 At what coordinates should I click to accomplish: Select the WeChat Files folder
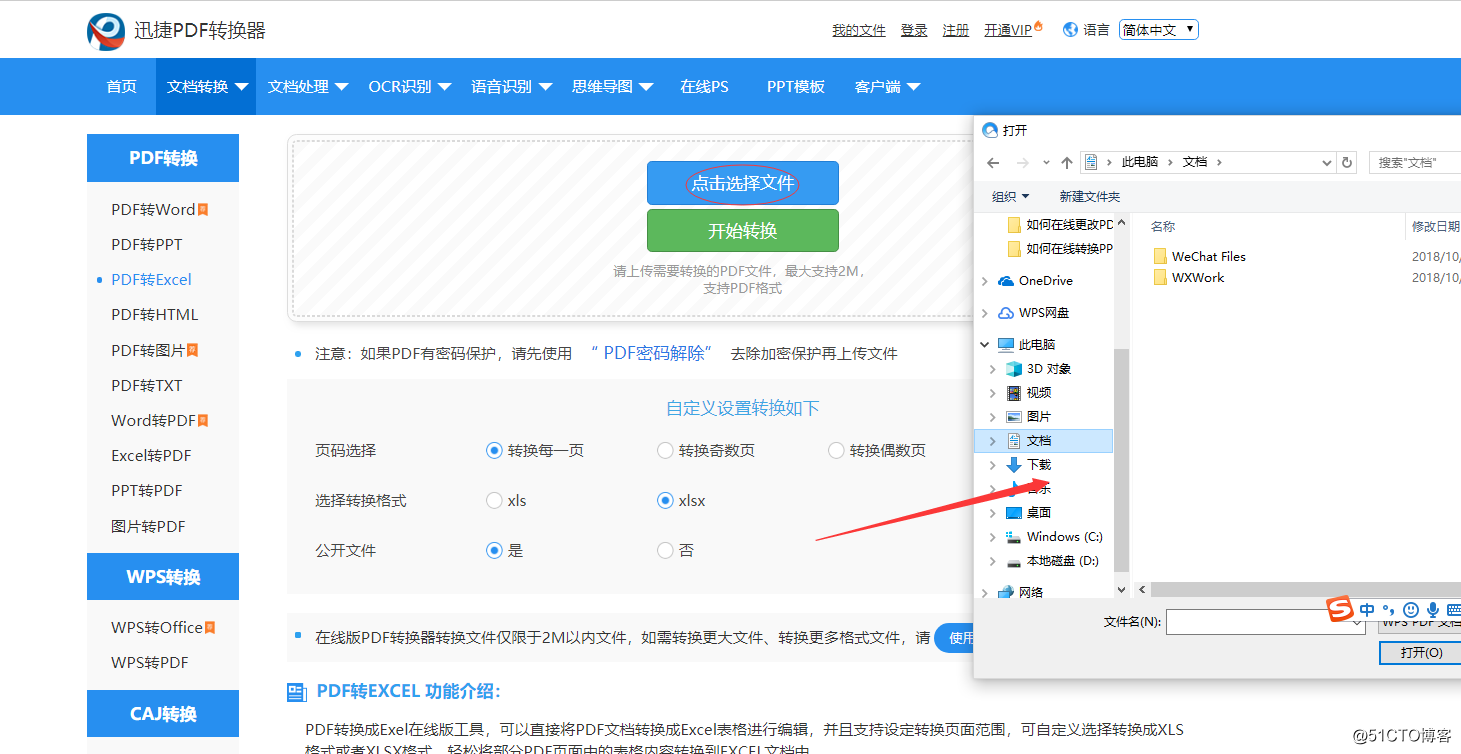1199,256
